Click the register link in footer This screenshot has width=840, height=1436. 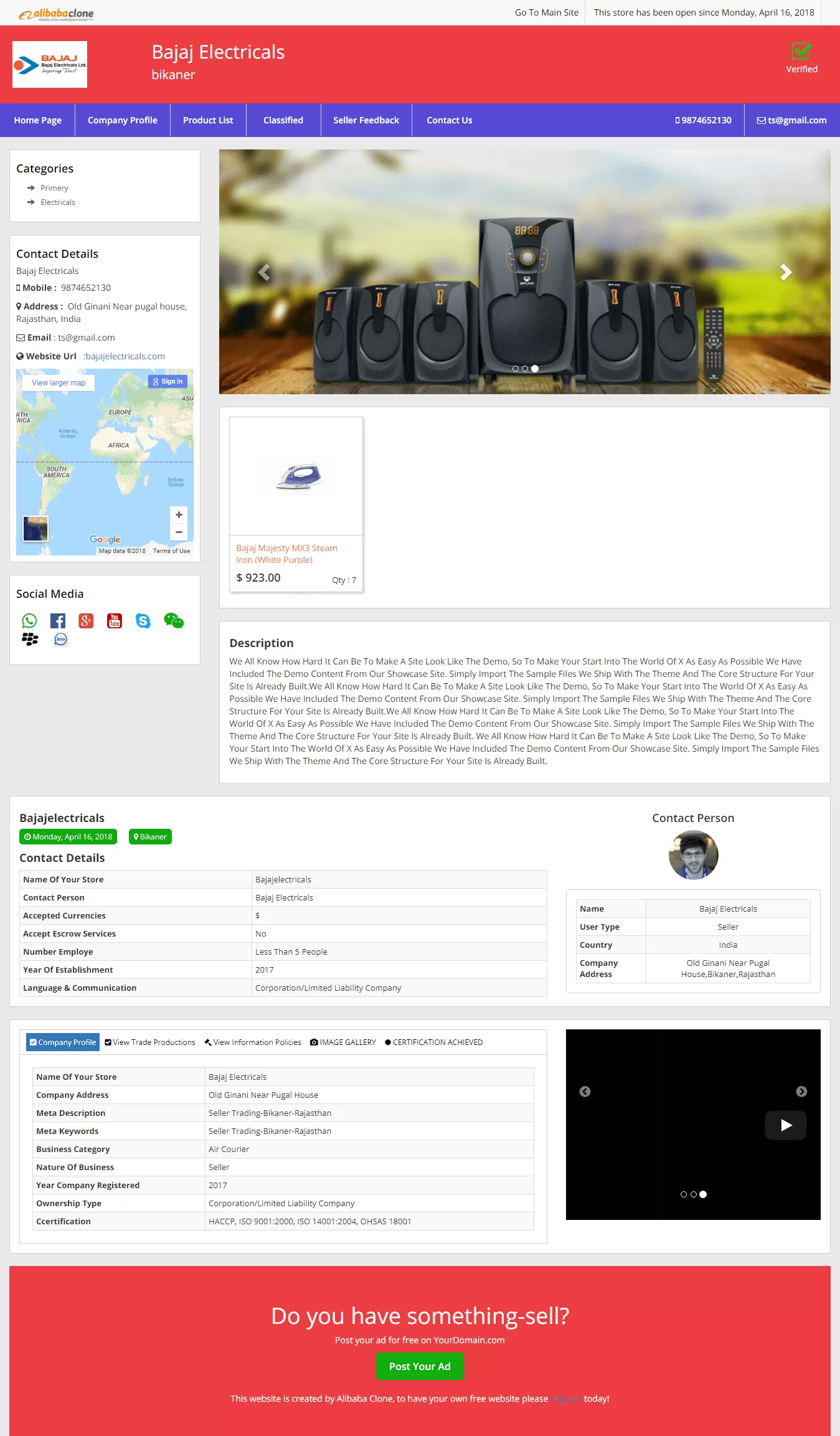[x=566, y=1399]
